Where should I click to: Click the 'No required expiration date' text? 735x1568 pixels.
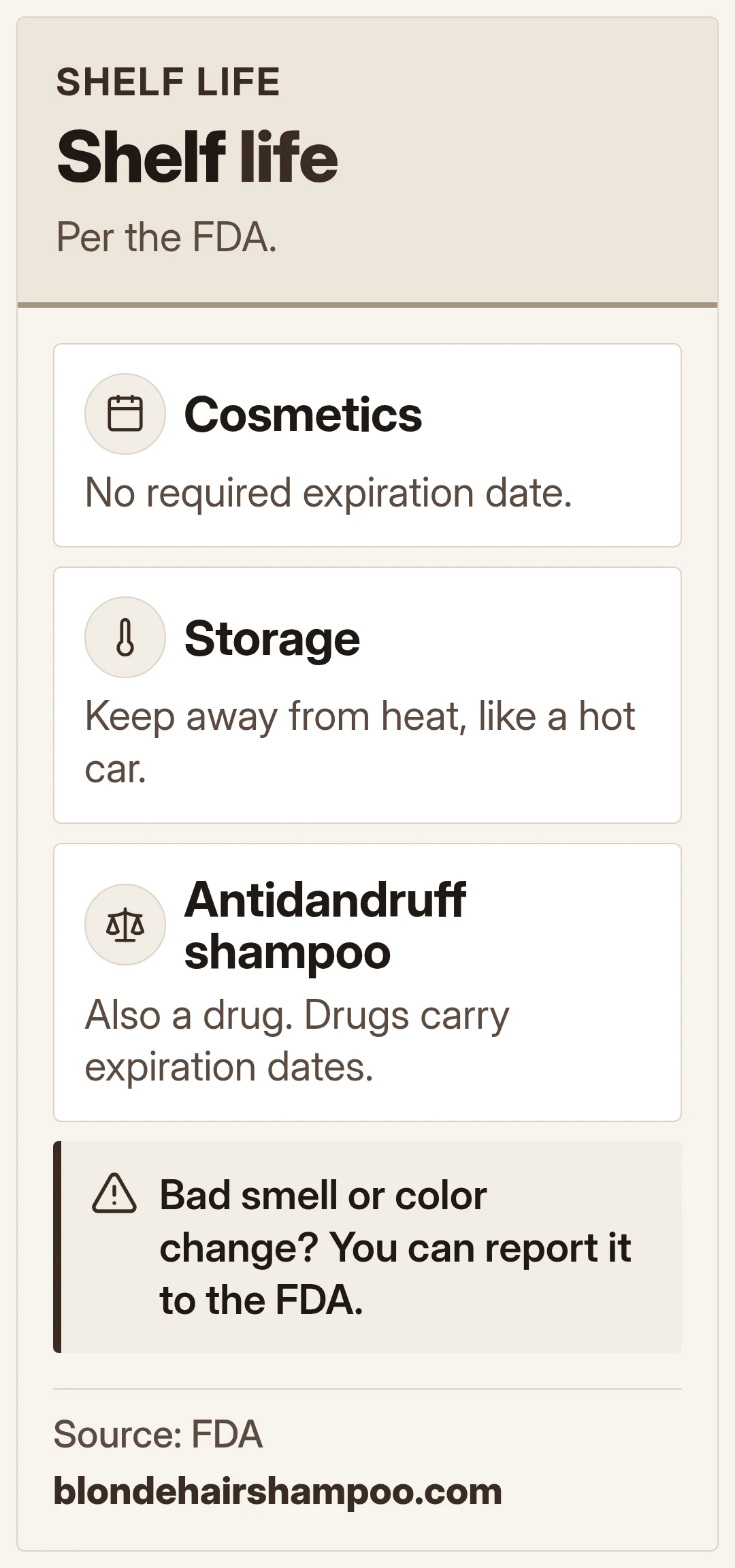pyautogui.click(x=328, y=492)
